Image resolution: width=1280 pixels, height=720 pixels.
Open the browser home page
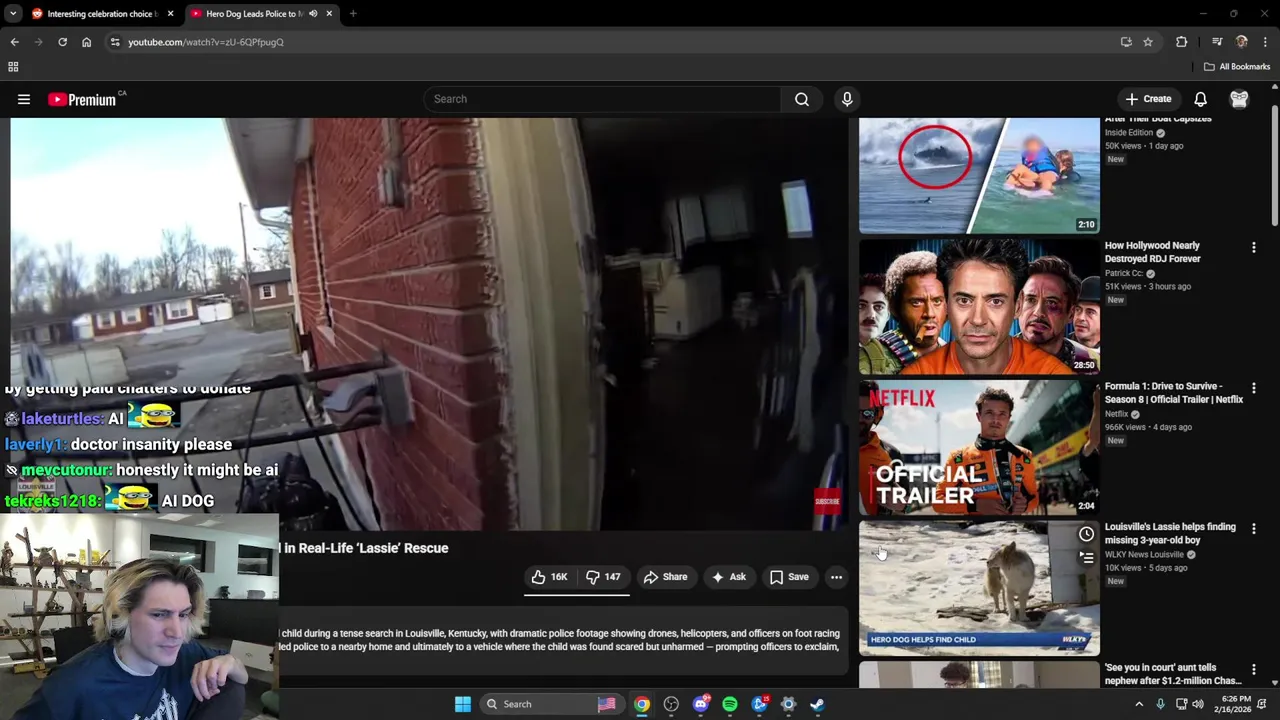pos(86,42)
